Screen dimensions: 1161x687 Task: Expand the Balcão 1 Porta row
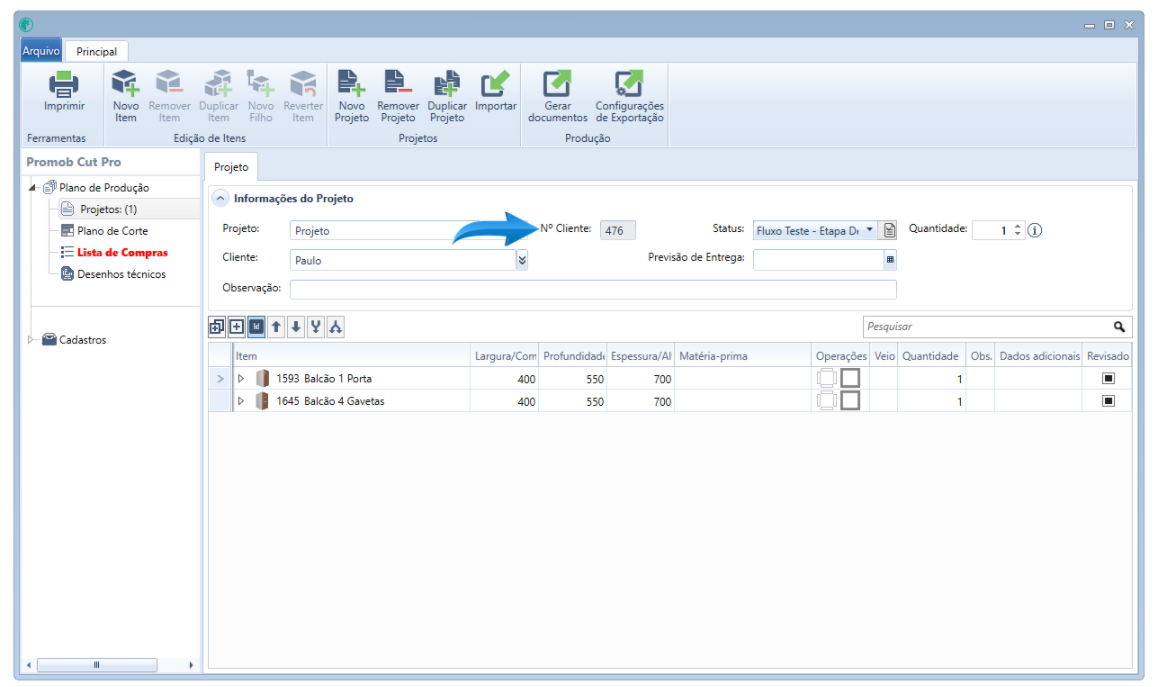point(241,378)
